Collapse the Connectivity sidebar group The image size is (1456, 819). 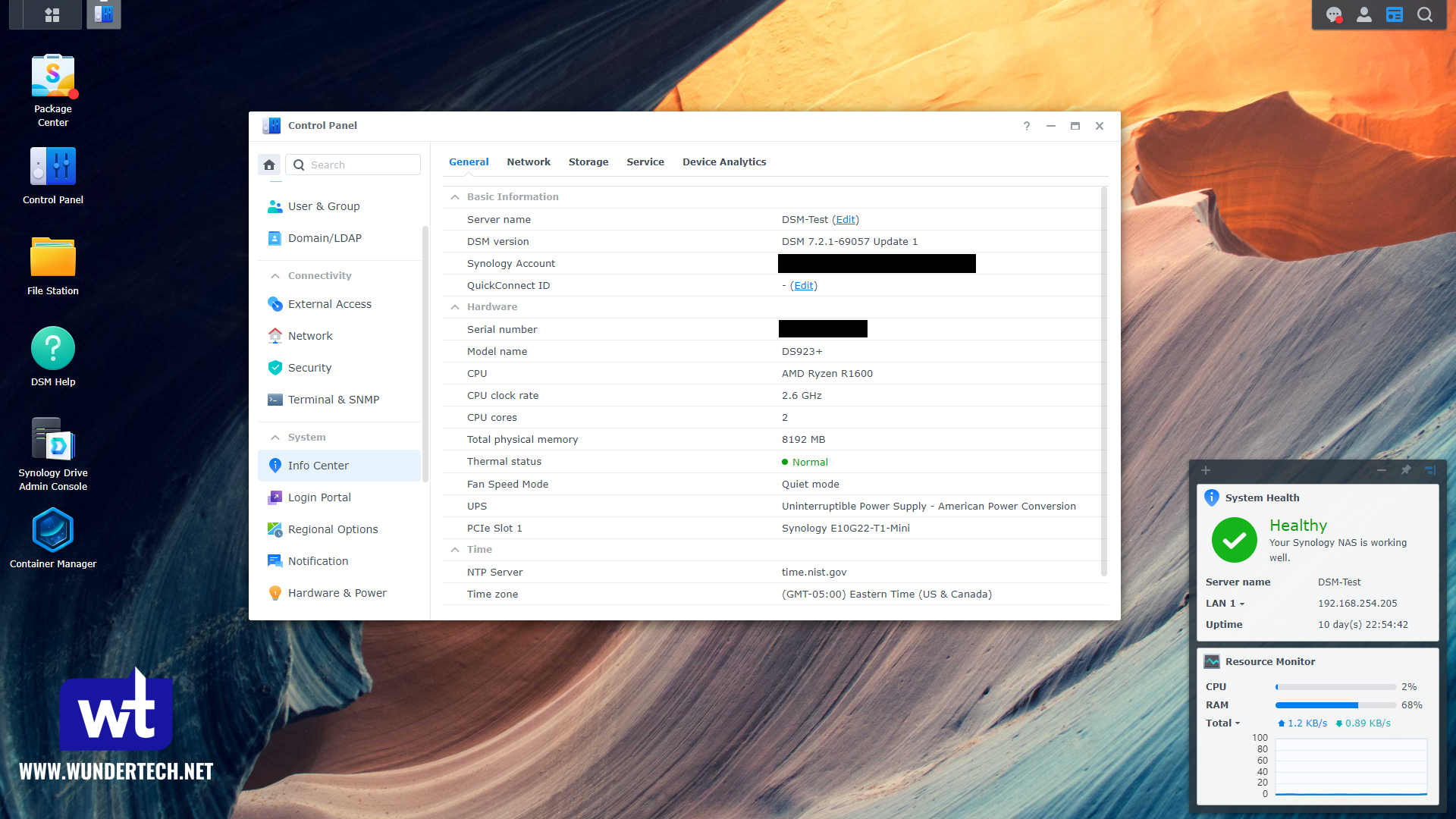[x=275, y=276]
